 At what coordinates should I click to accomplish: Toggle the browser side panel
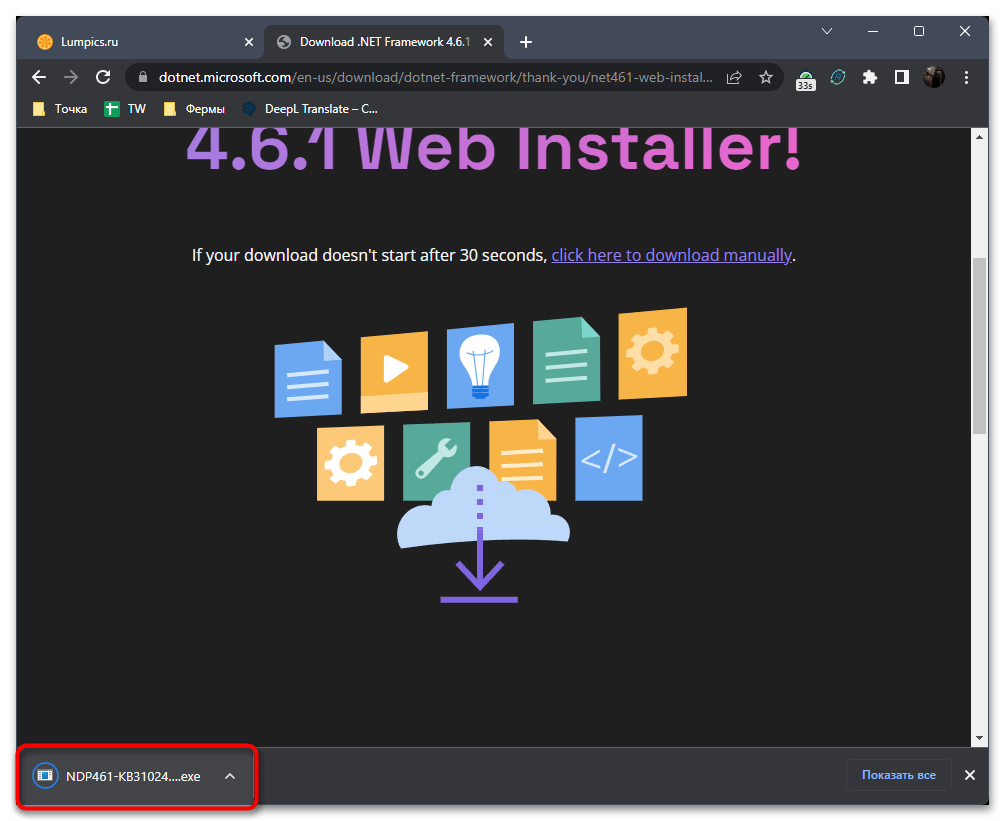tap(901, 78)
